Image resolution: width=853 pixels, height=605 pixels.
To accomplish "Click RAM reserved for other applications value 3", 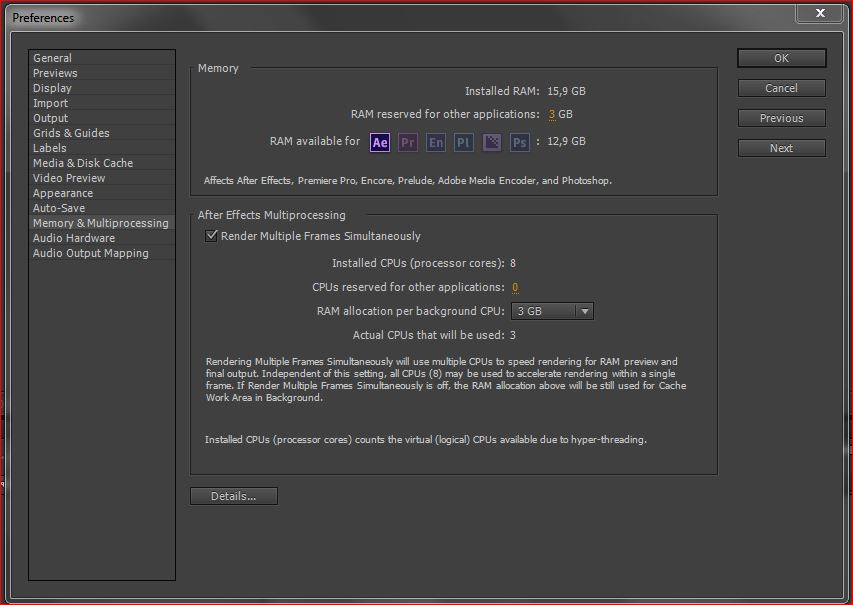I will [x=552, y=114].
